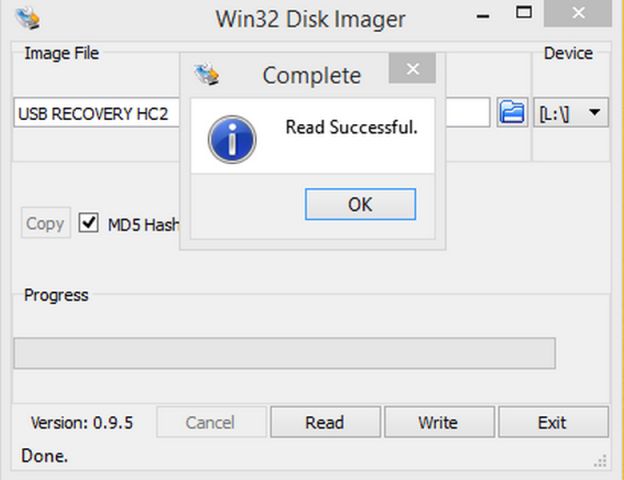Click the Win32 Disk Imager title icon
The image size is (624, 480).
click(x=27, y=19)
